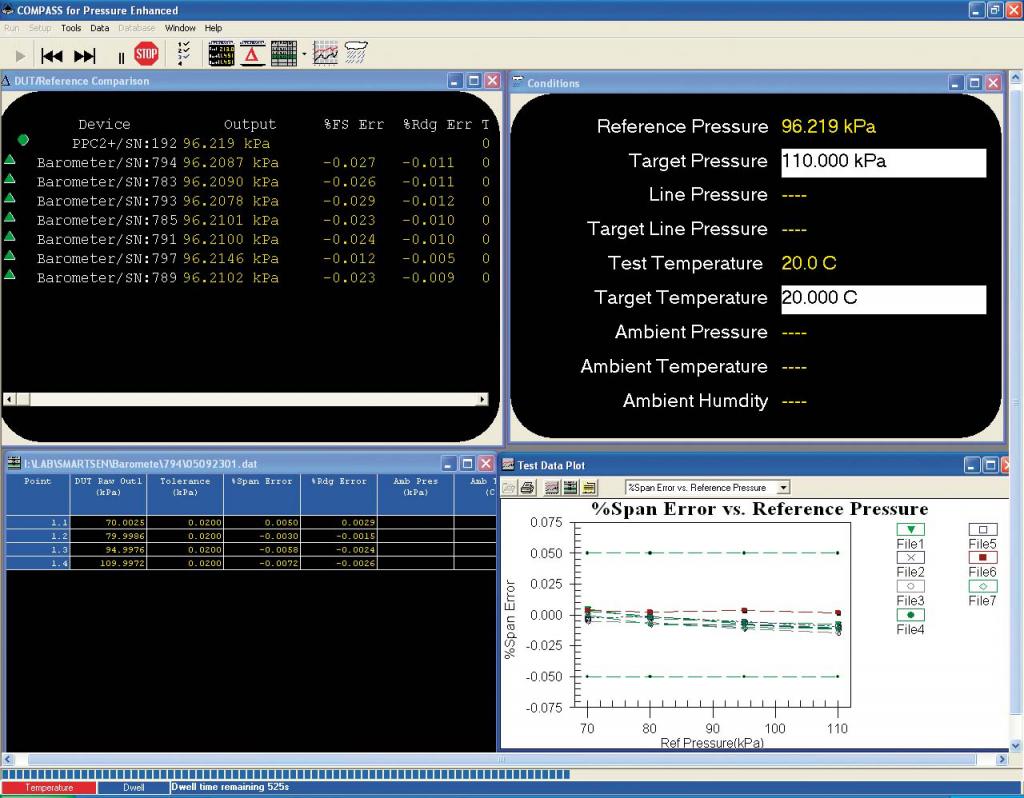Click the 109.9972 DUT raw output cell
1024x798 pixels.
(108, 563)
